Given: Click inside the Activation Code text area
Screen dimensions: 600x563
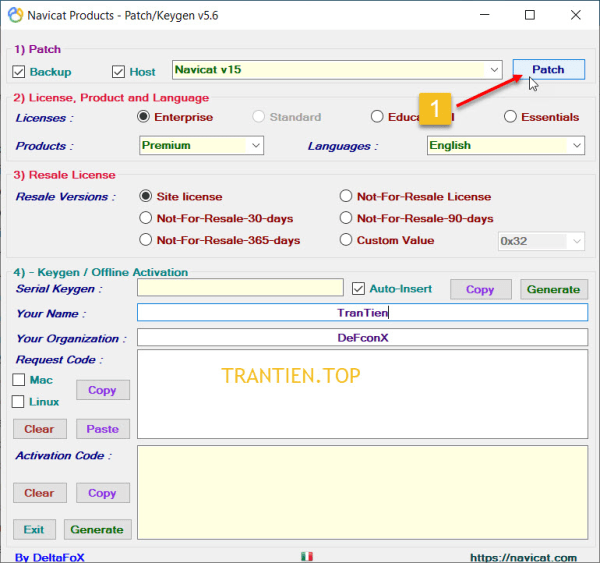Looking at the screenshot, I should (362, 493).
